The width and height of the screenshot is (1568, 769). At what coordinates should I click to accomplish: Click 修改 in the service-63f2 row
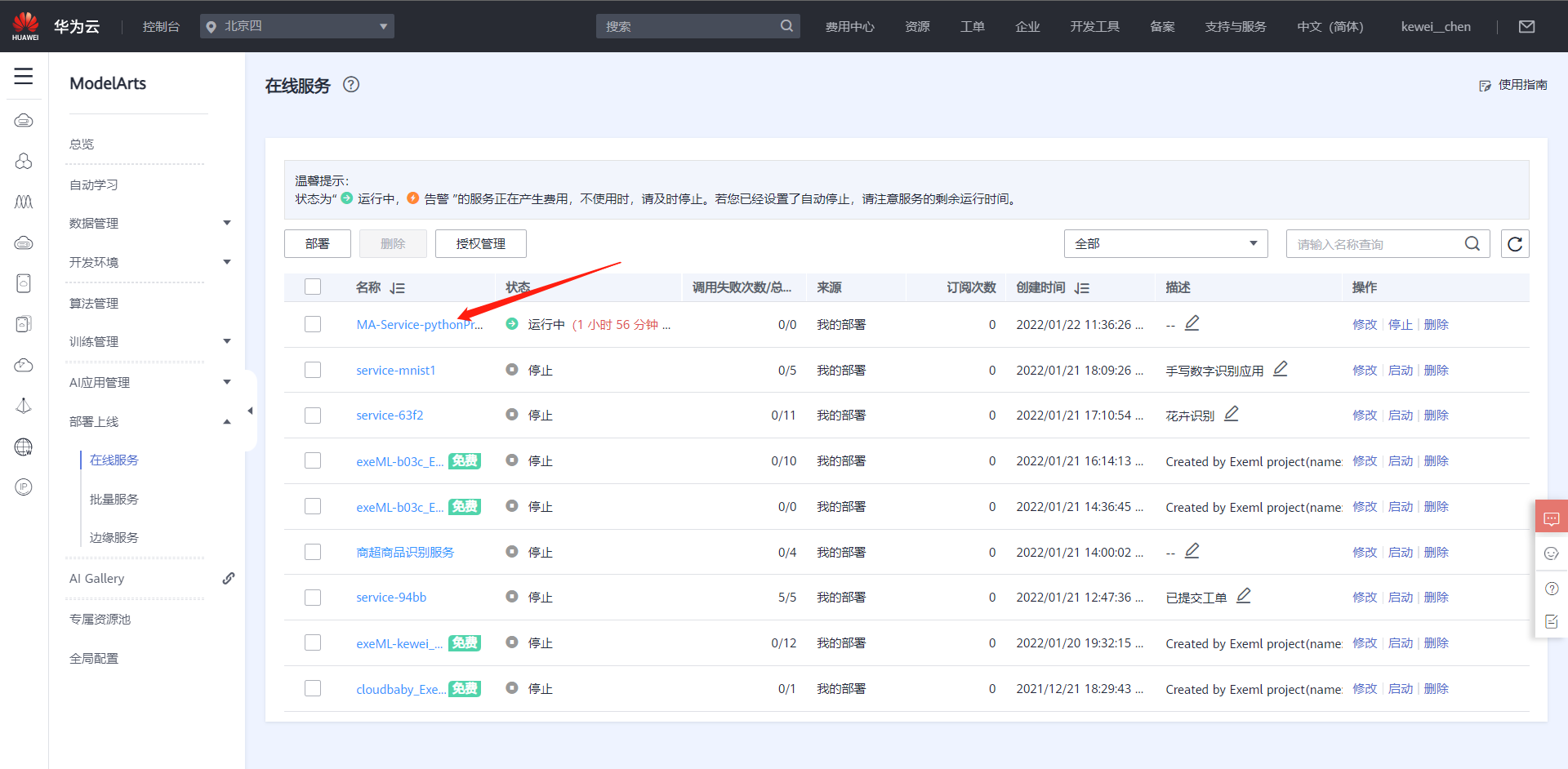pyautogui.click(x=1365, y=416)
